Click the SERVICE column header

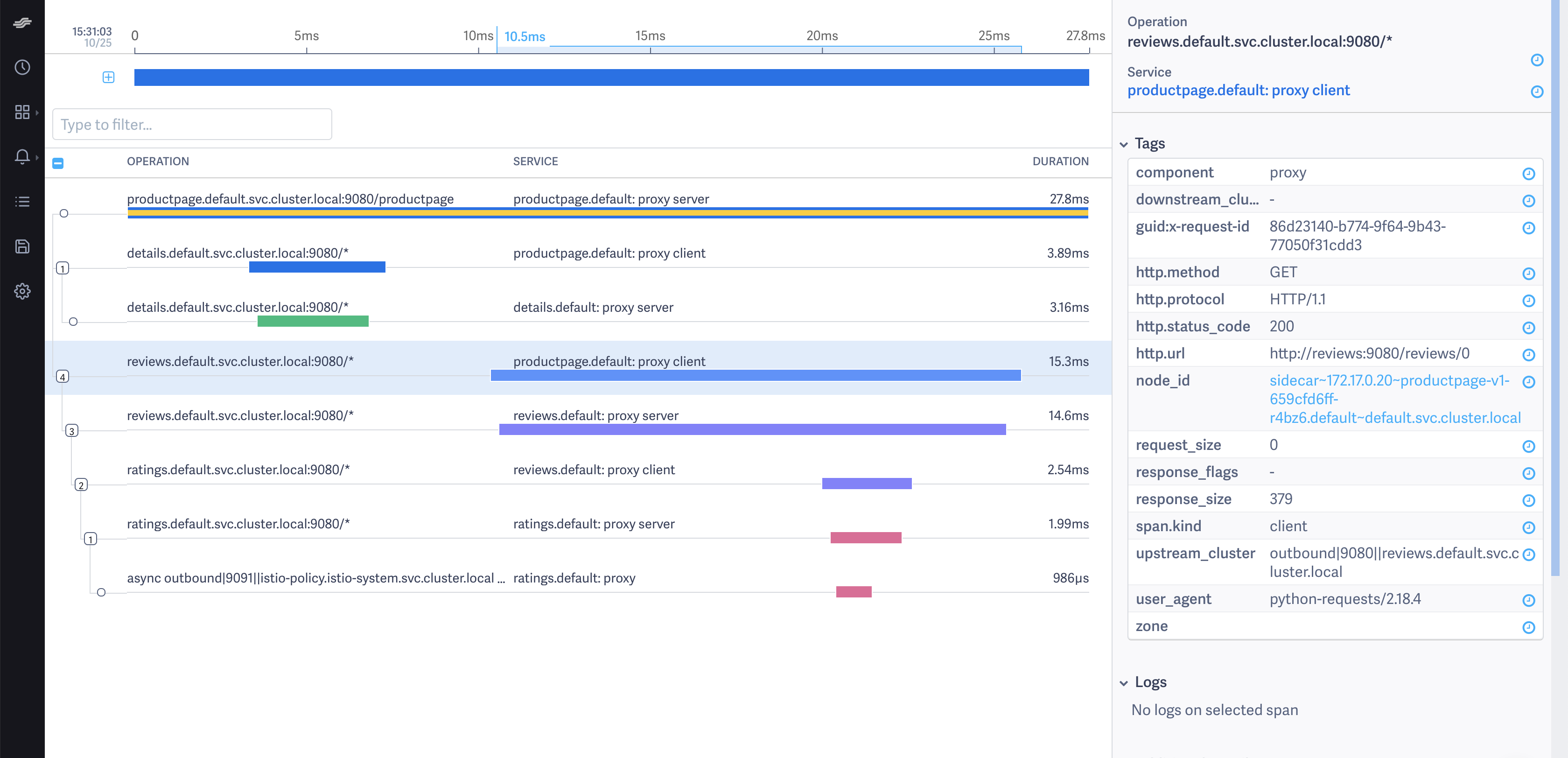[535, 161]
